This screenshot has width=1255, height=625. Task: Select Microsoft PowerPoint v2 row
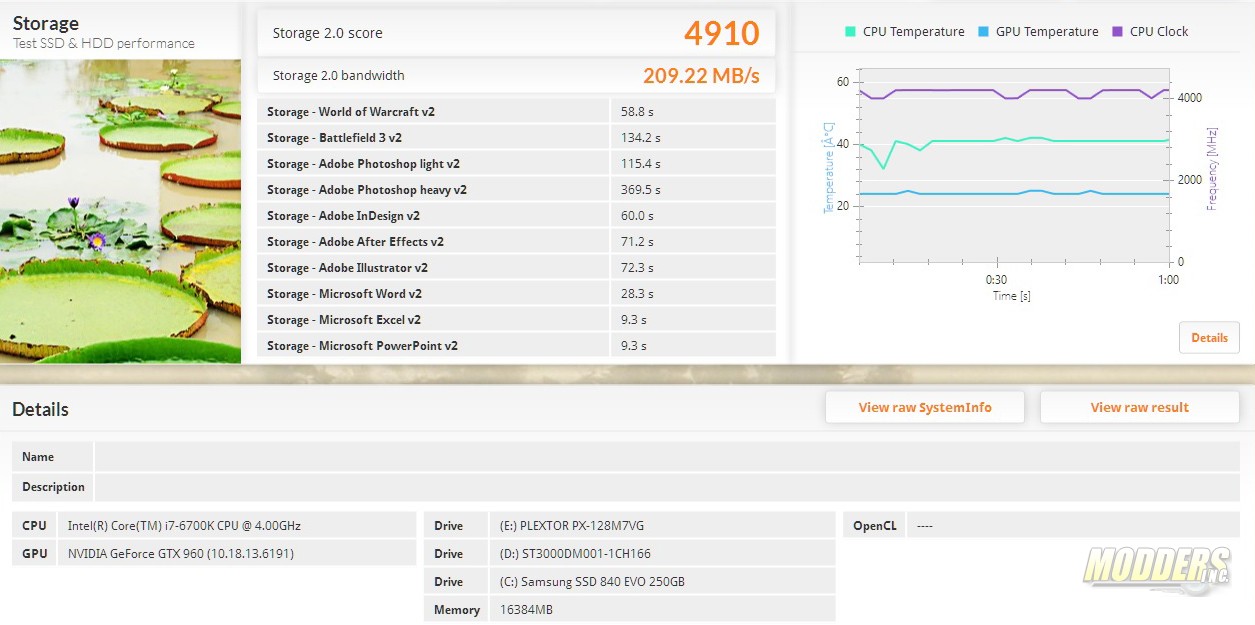(x=516, y=345)
